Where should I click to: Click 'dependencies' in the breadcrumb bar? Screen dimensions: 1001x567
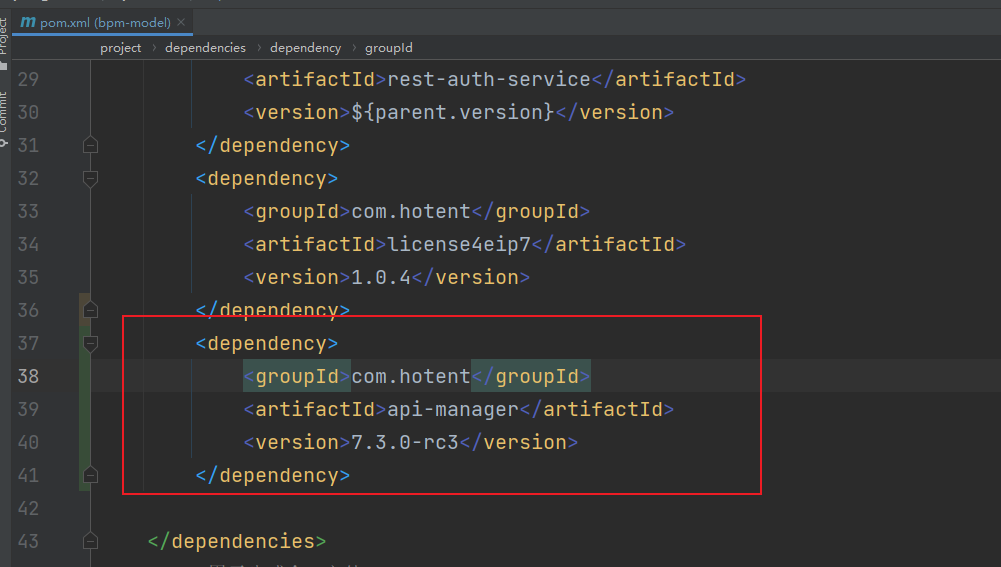point(205,48)
